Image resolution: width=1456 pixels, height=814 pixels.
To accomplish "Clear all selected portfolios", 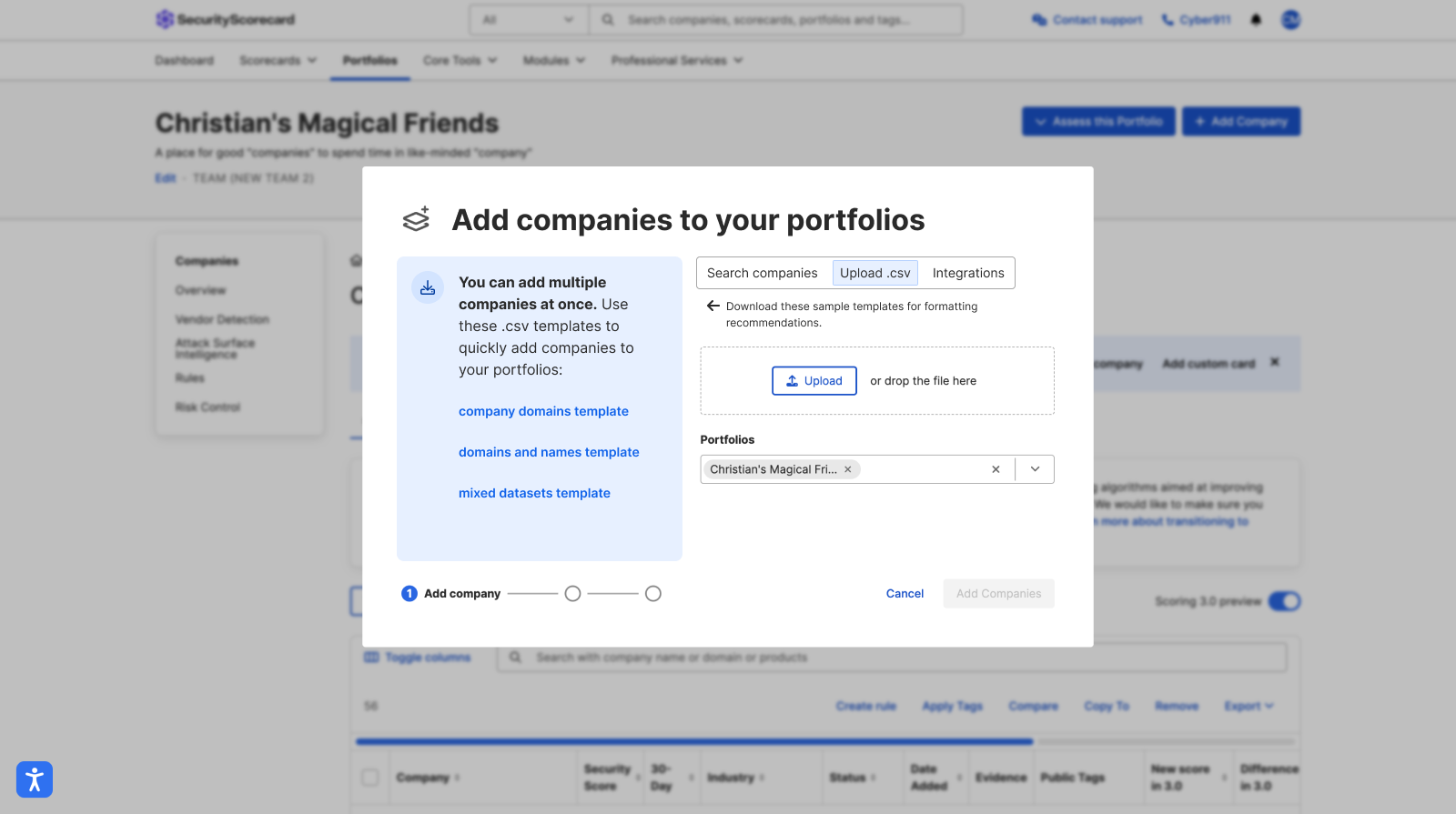I will 996,469.
